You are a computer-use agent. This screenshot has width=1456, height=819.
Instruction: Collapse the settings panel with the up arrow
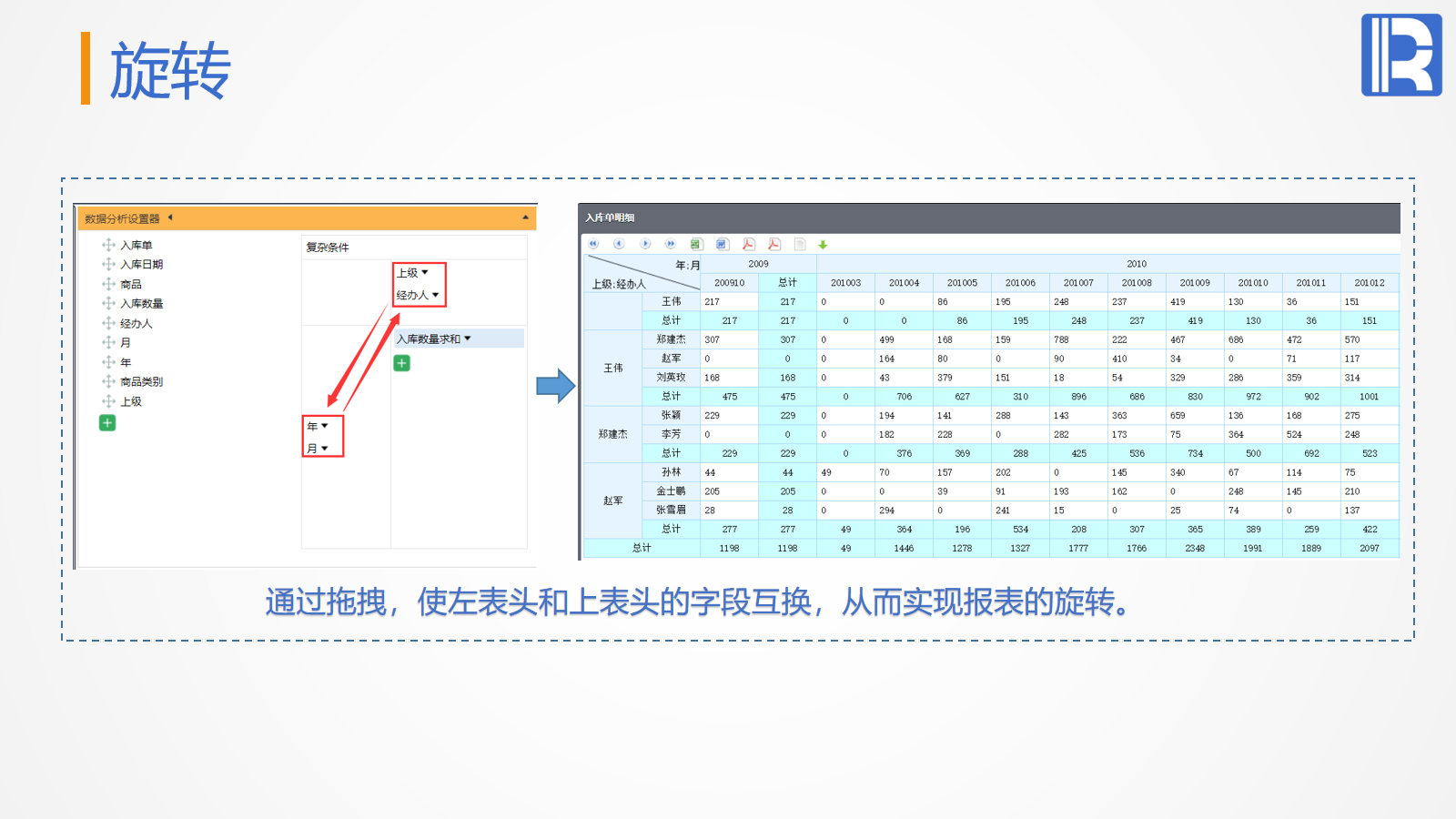[x=525, y=217]
